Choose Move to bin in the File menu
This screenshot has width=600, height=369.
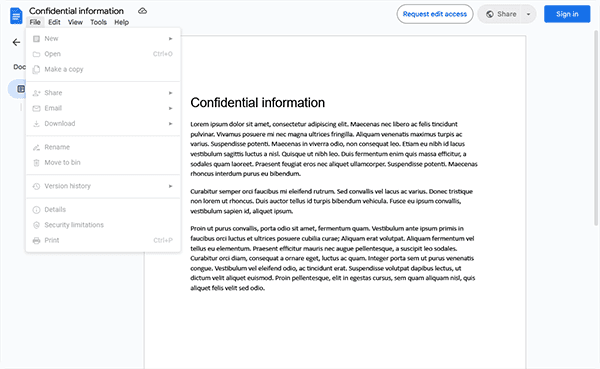pyautogui.click(x=103, y=163)
